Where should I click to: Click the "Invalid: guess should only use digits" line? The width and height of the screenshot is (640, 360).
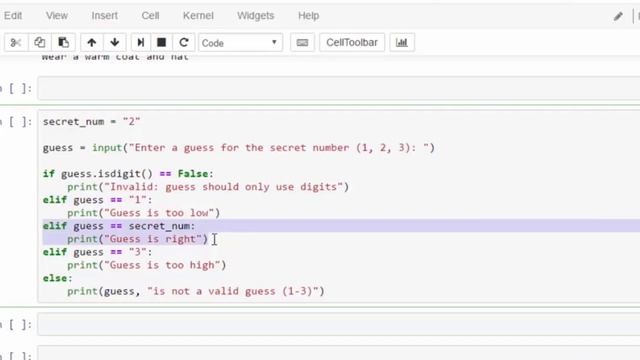point(208,187)
